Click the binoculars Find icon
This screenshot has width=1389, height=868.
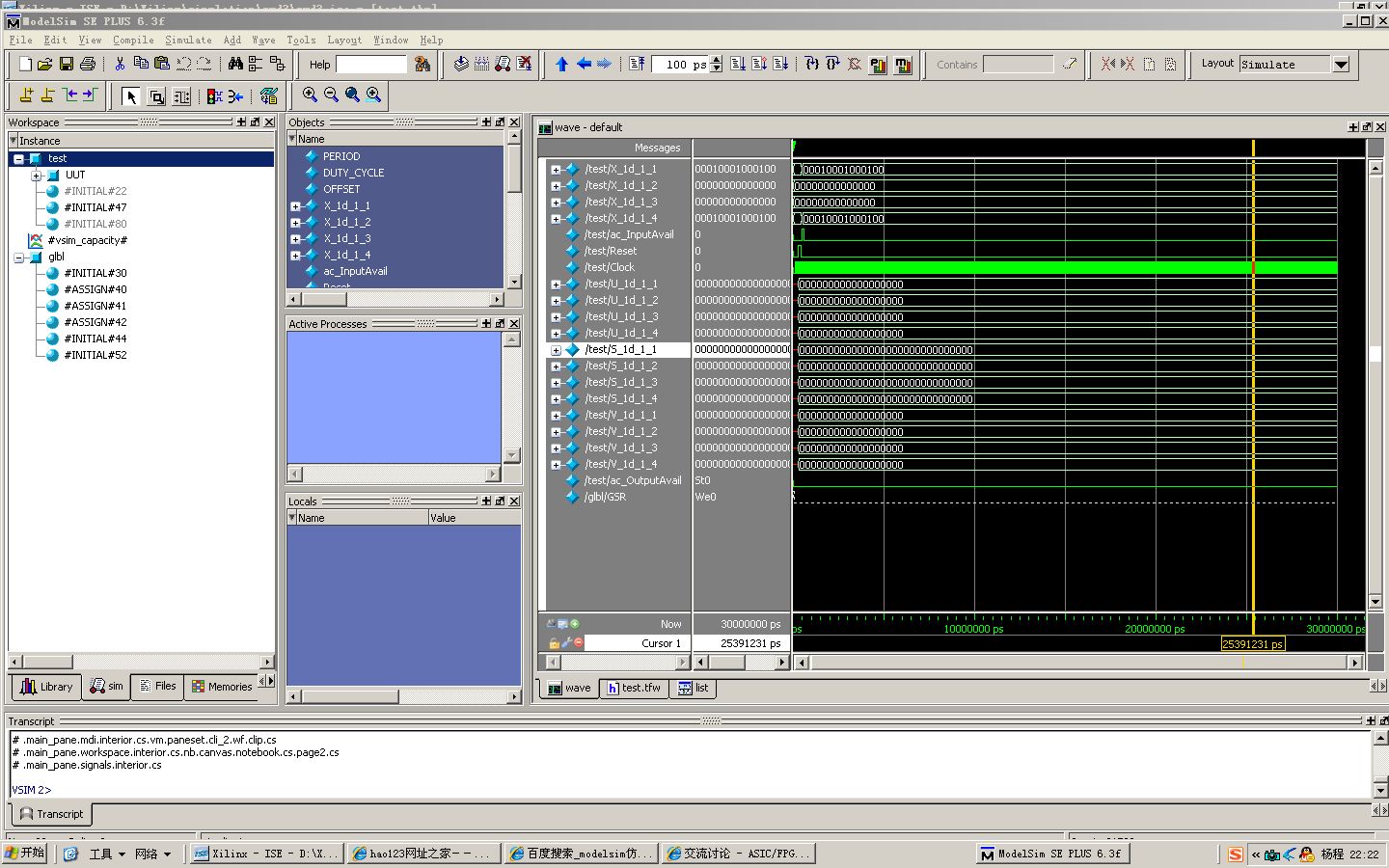pos(235,65)
